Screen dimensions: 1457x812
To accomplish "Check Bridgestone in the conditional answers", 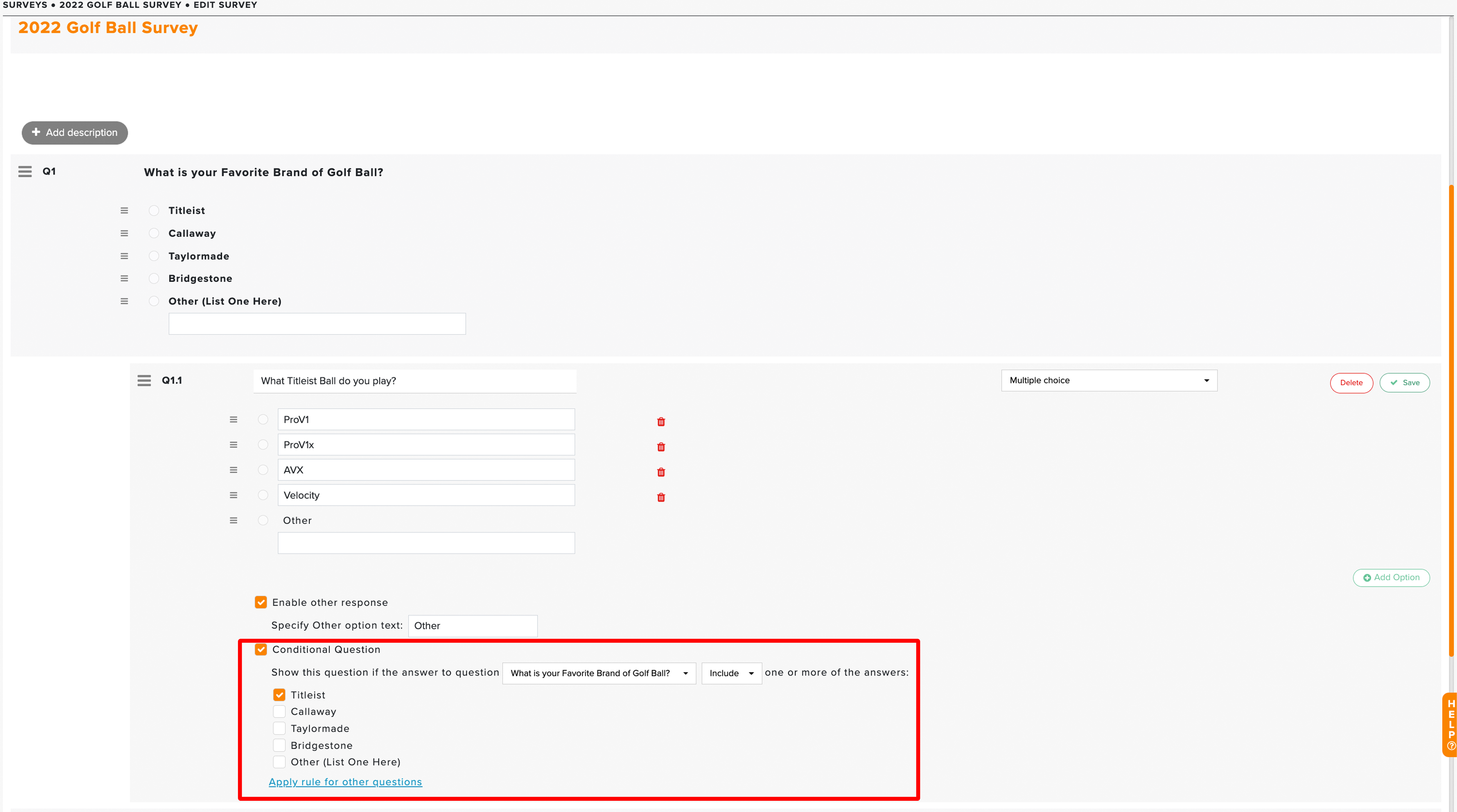I will point(279,745).
